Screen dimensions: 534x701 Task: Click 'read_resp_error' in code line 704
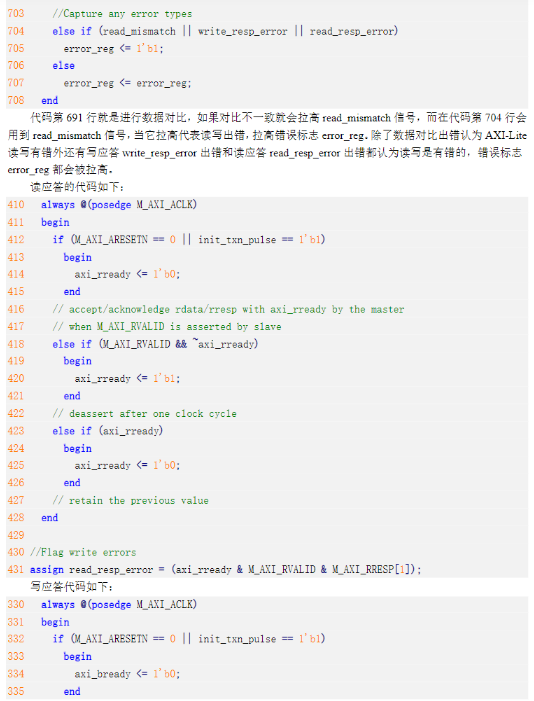[352, 31]
